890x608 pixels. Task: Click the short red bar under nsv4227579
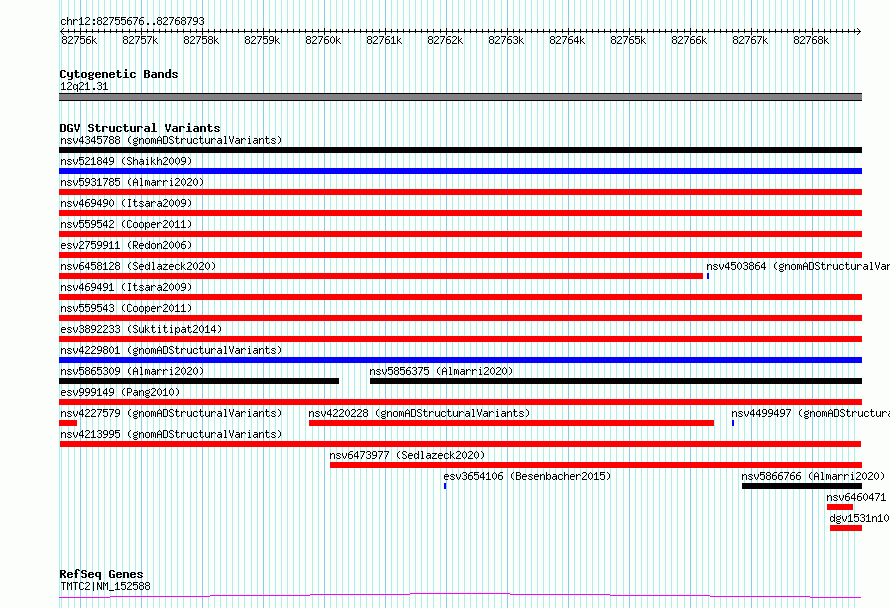[x=68, y=423]
